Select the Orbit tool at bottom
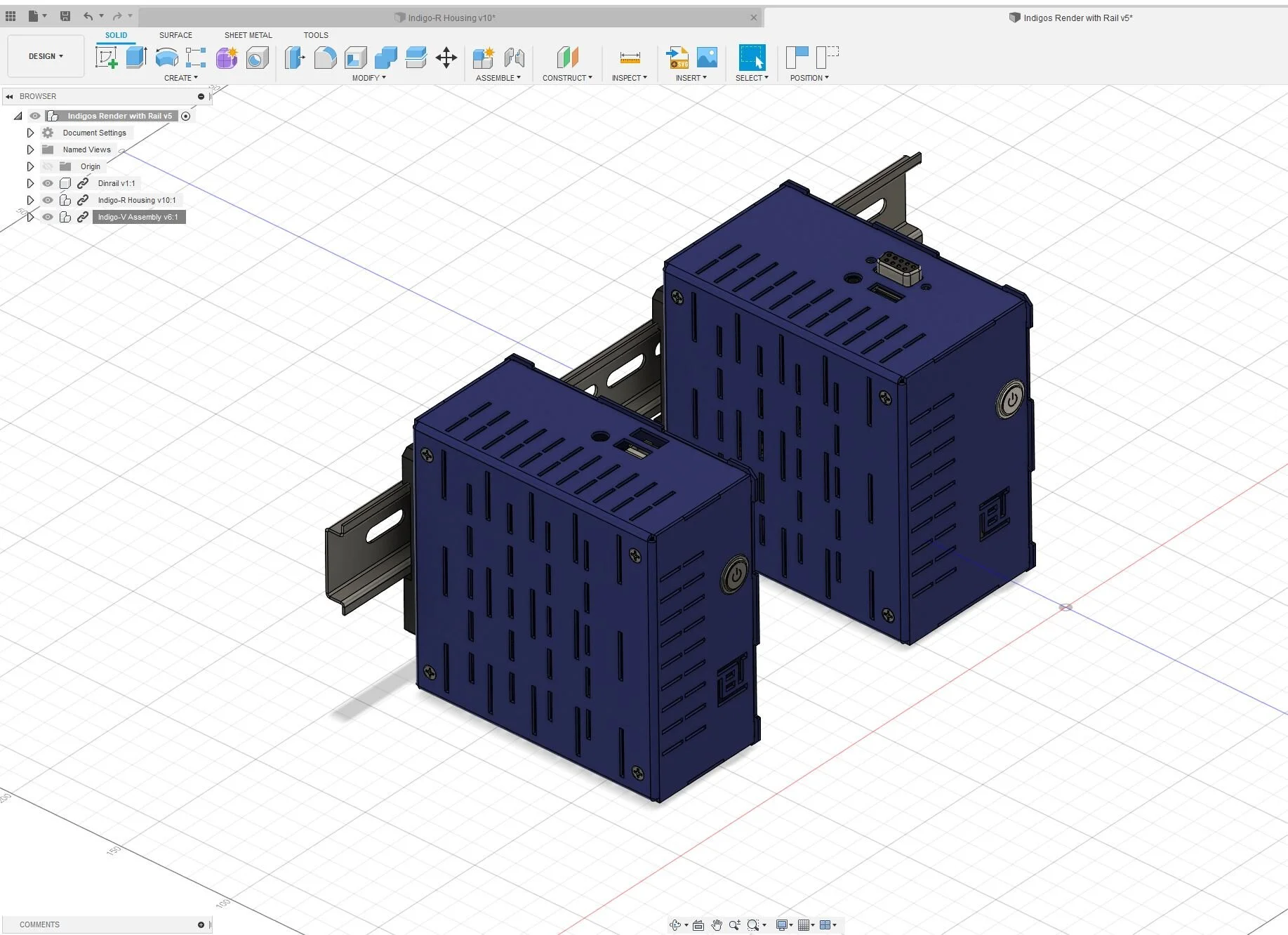 coord(676,925)
